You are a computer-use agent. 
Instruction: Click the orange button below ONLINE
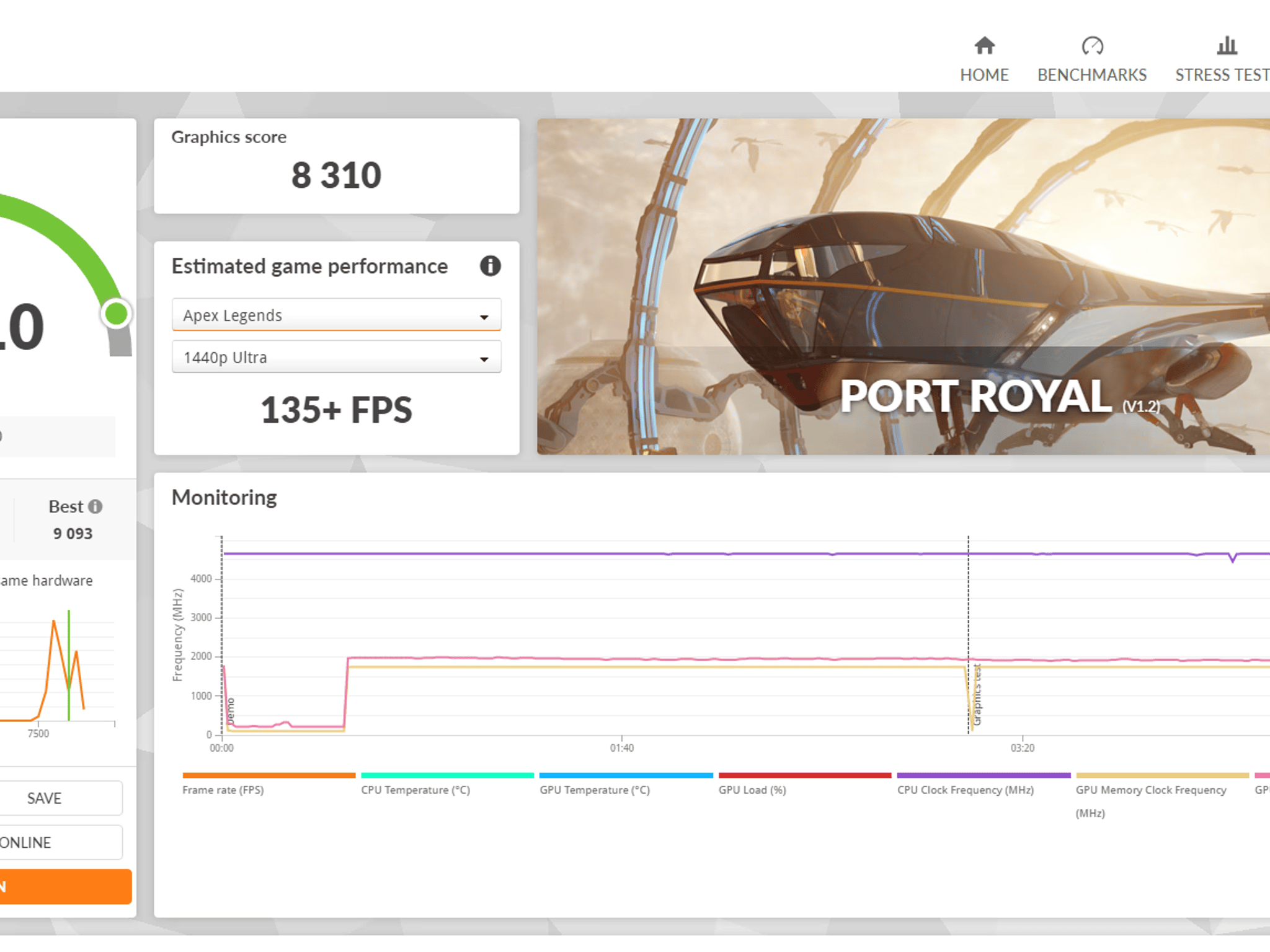point(66,886)
